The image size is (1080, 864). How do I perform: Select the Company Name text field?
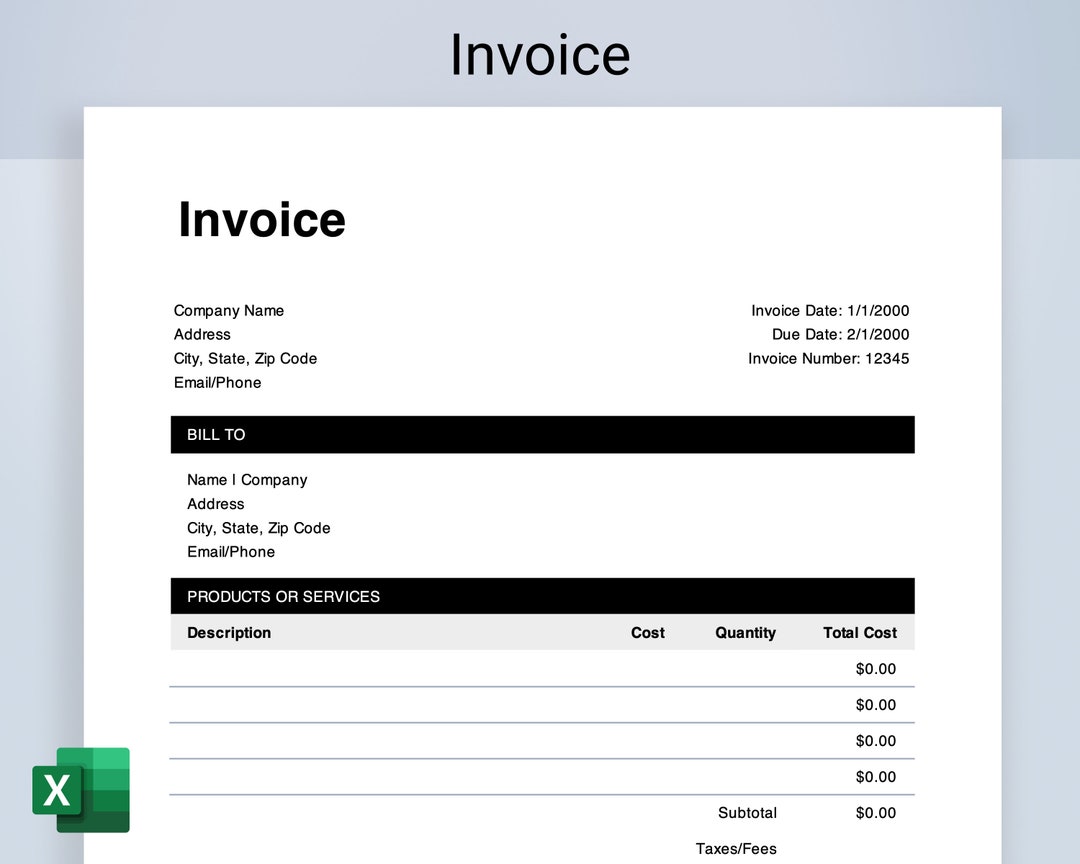pos(229,310)
